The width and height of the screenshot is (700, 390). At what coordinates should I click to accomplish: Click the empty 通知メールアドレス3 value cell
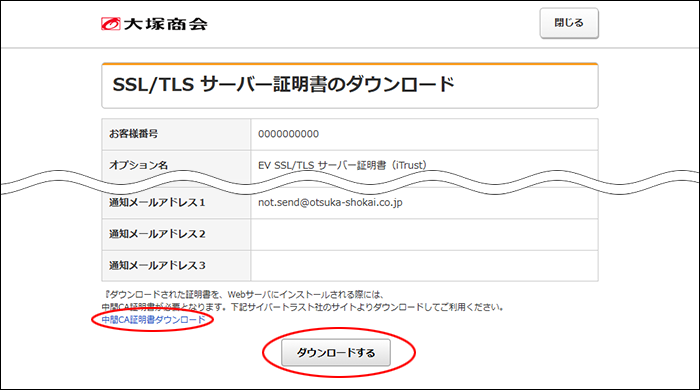(x=424, y=266)
